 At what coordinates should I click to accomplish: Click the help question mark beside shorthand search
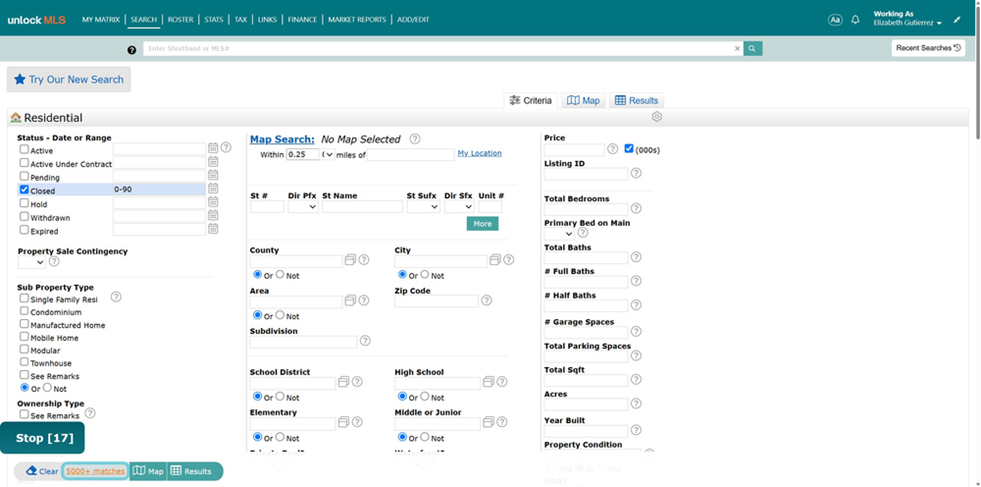coord(131,50)
